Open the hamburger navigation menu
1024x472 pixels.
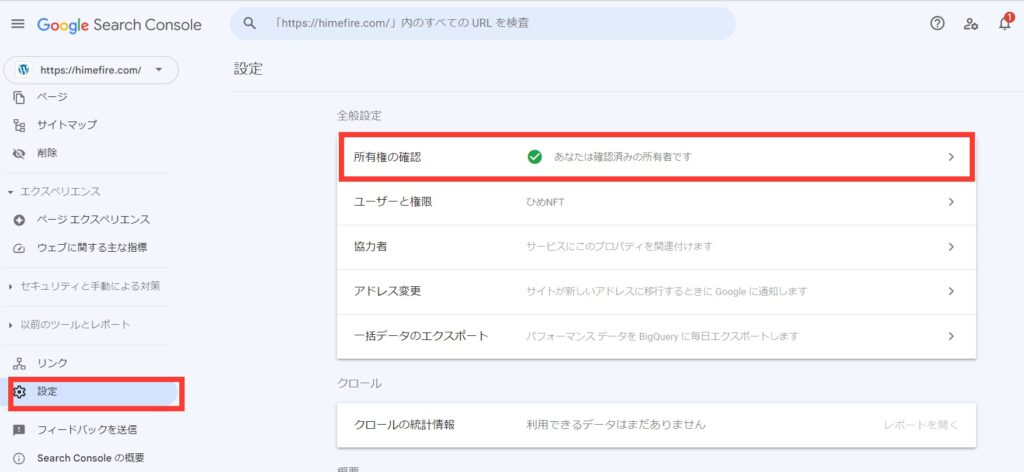(x=18, y=24)
